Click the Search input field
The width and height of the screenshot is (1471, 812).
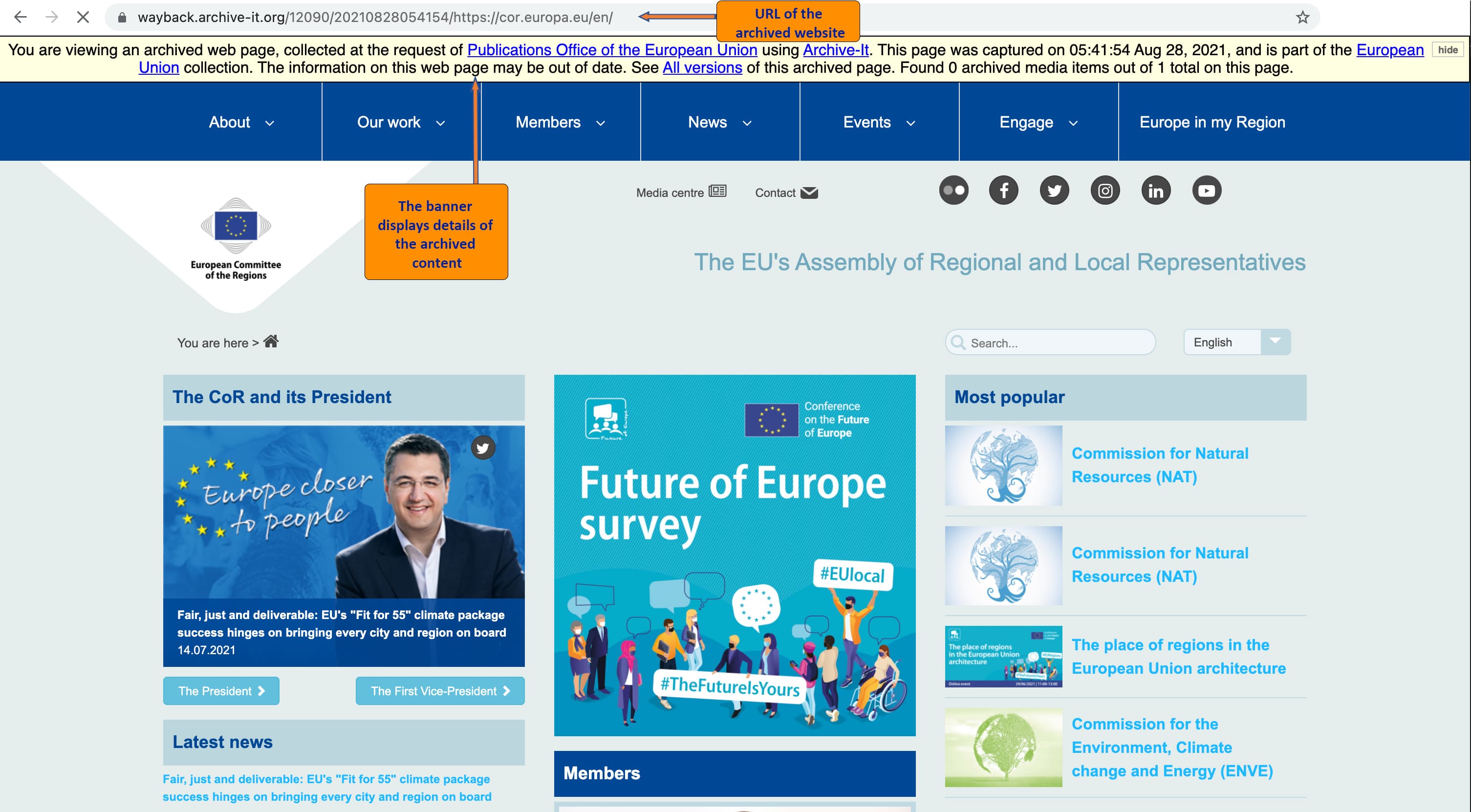[x=1057, y=342]
